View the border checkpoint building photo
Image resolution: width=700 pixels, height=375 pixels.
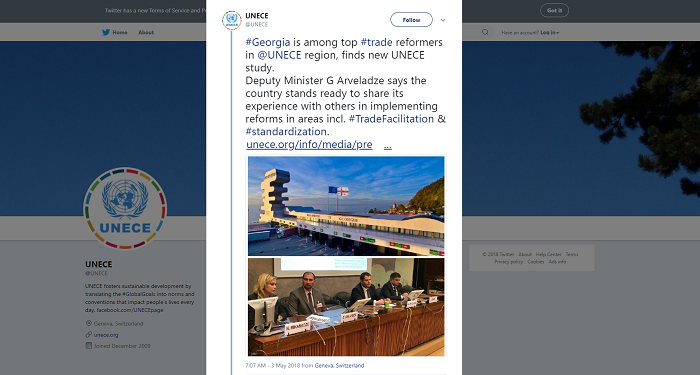346,206
